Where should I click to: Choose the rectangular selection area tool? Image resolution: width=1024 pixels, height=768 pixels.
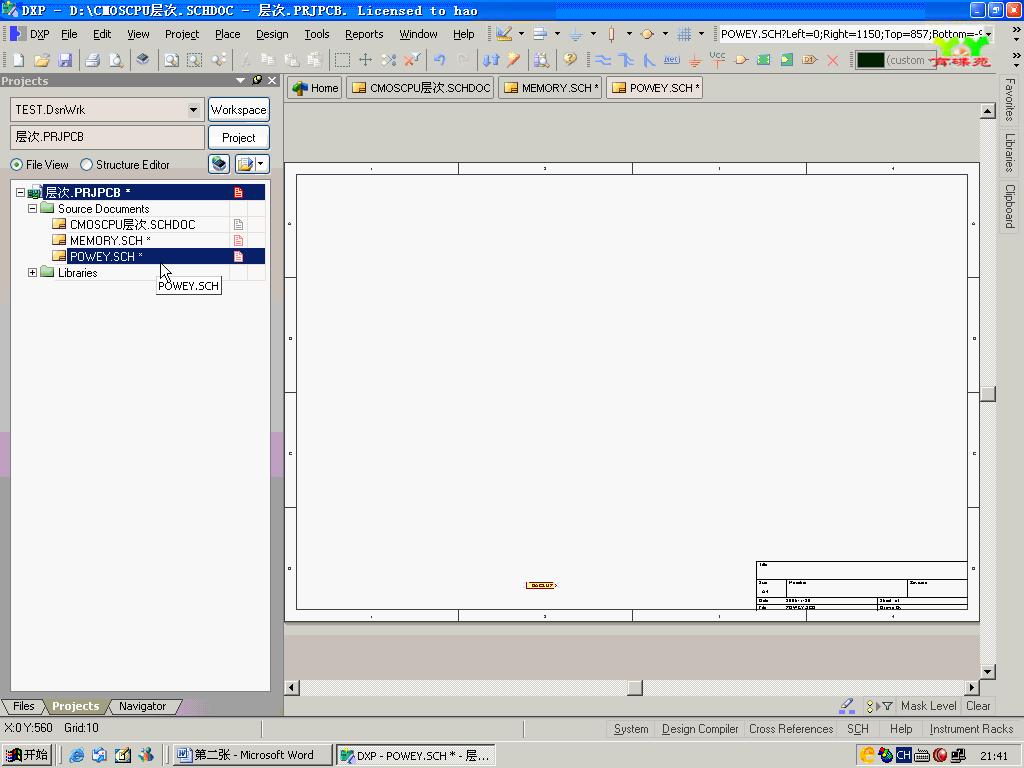[342, 60]
